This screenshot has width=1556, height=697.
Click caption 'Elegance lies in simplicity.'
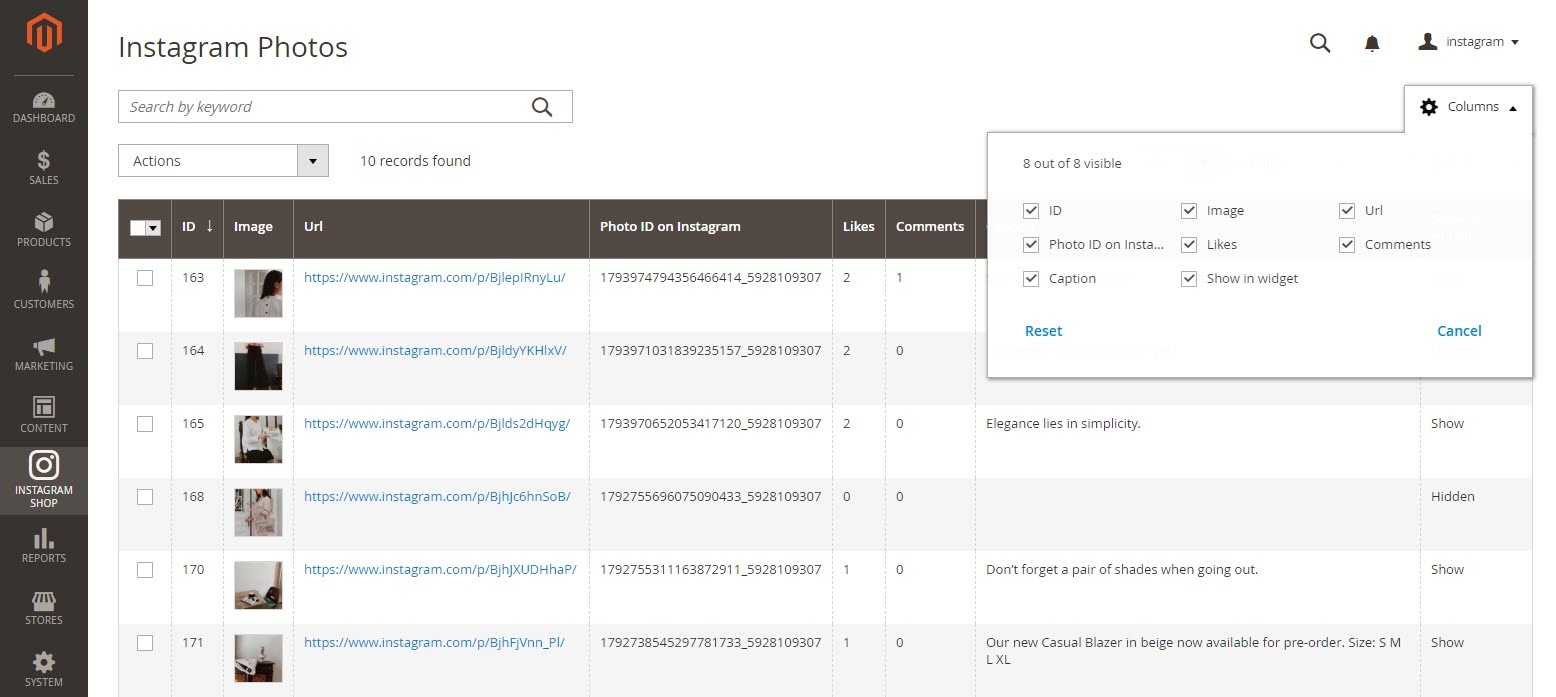1063,424
